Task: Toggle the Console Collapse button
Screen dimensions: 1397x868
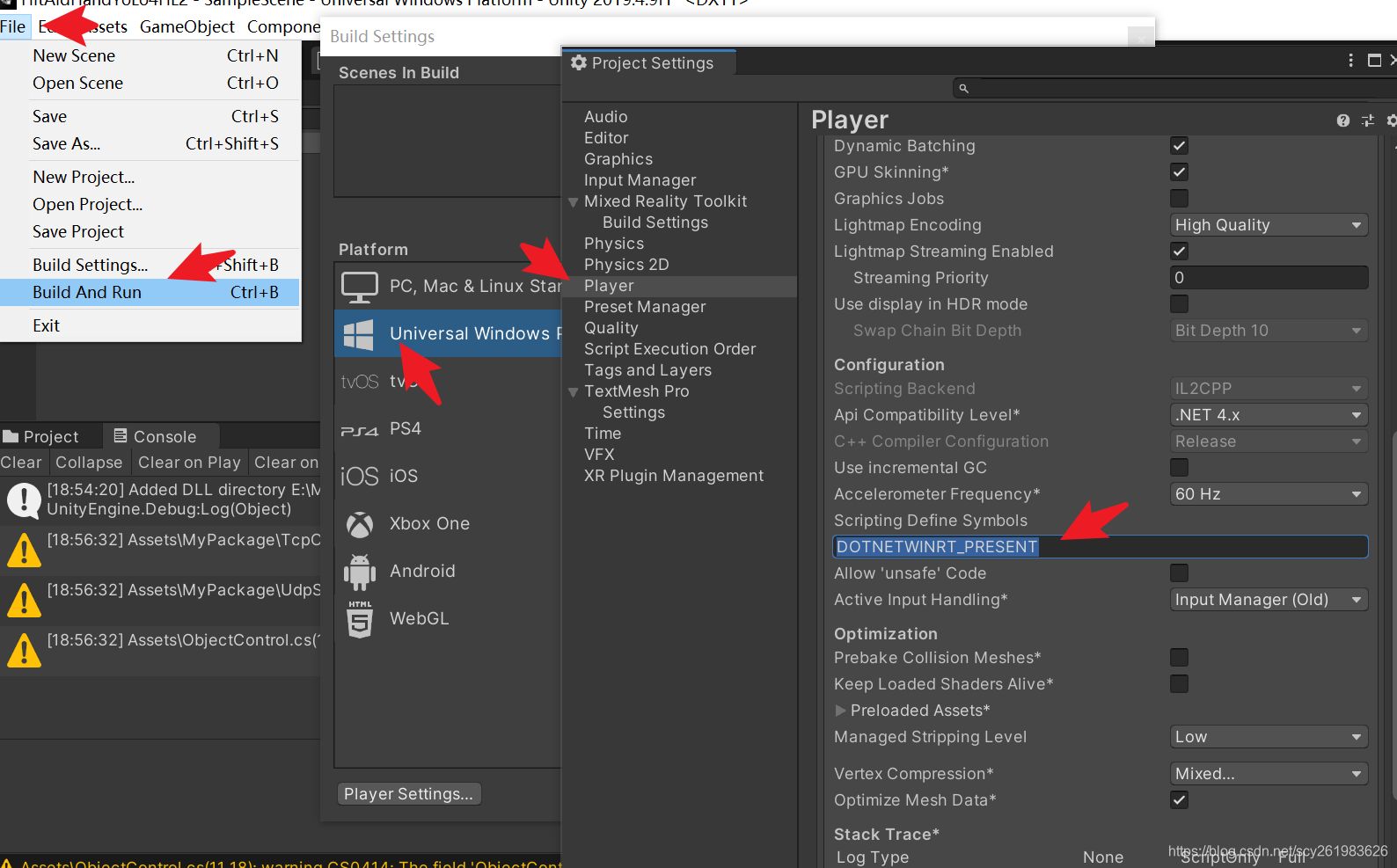Action: point(89,463)
